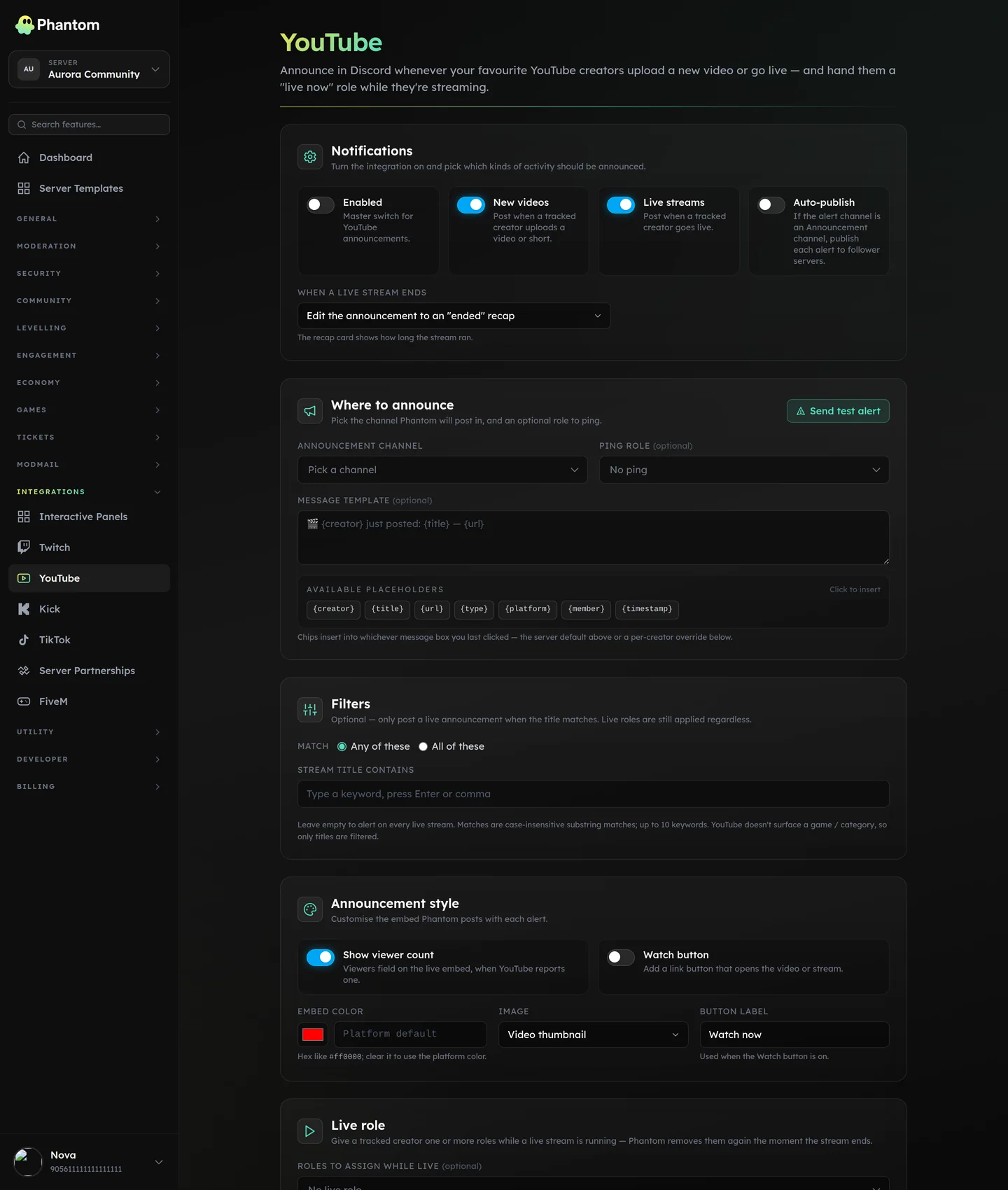Viewport: 1008px width, 1190px height.
Task: Click the TikTok icon in sidebar
Action: tap(24, 640)
